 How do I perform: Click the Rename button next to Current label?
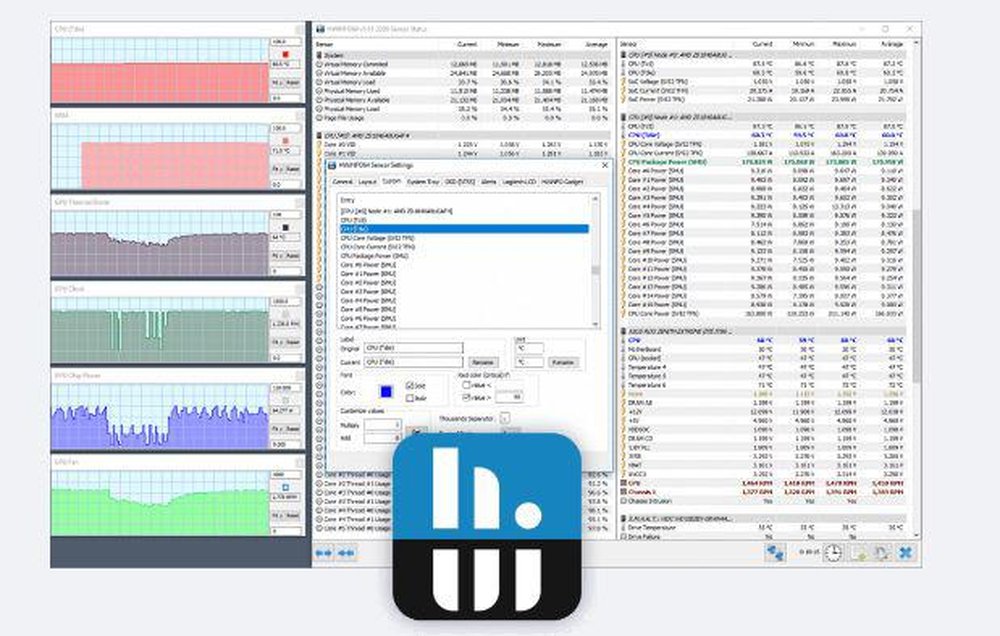pos(483,361)
